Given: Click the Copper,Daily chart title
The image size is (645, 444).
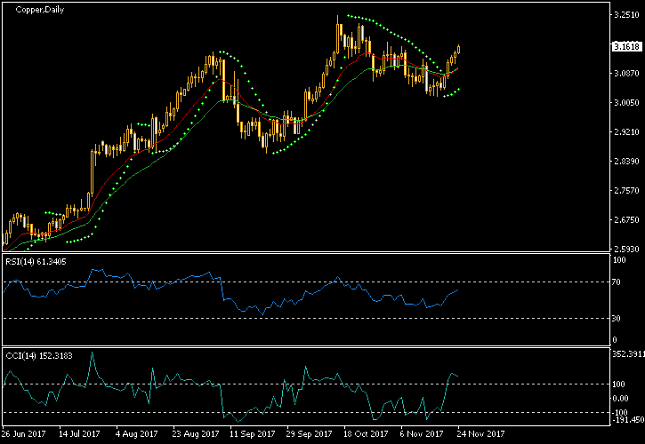Looking at the screenshot, I should click(39, 9).
